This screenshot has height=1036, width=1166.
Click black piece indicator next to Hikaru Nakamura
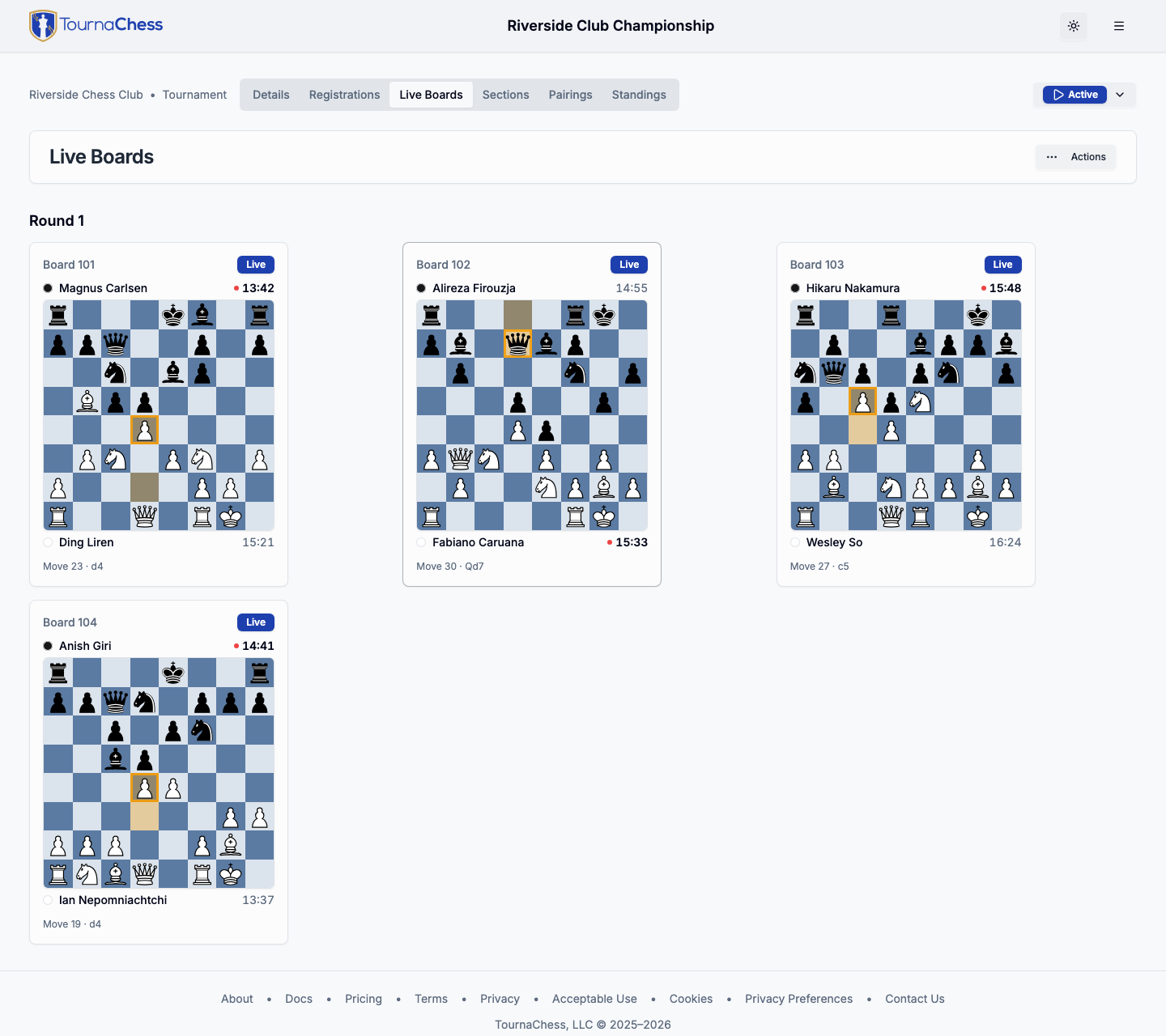click(795, 288)
